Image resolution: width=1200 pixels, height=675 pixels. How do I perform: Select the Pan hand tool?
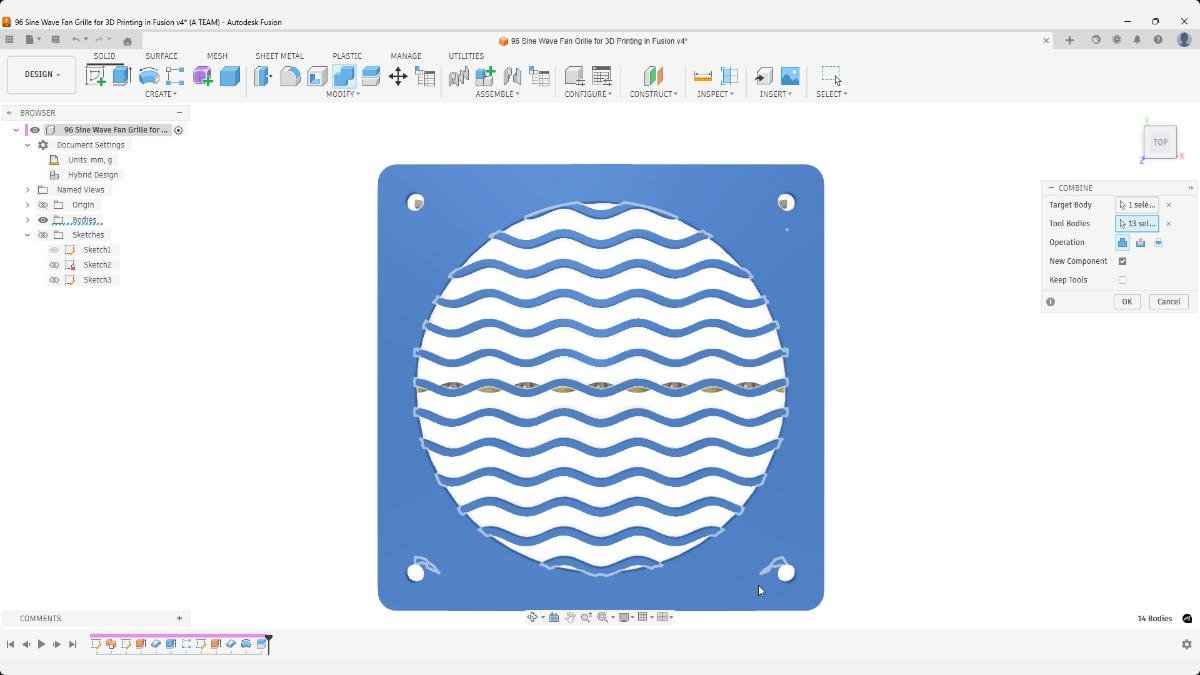coord(570,617)
